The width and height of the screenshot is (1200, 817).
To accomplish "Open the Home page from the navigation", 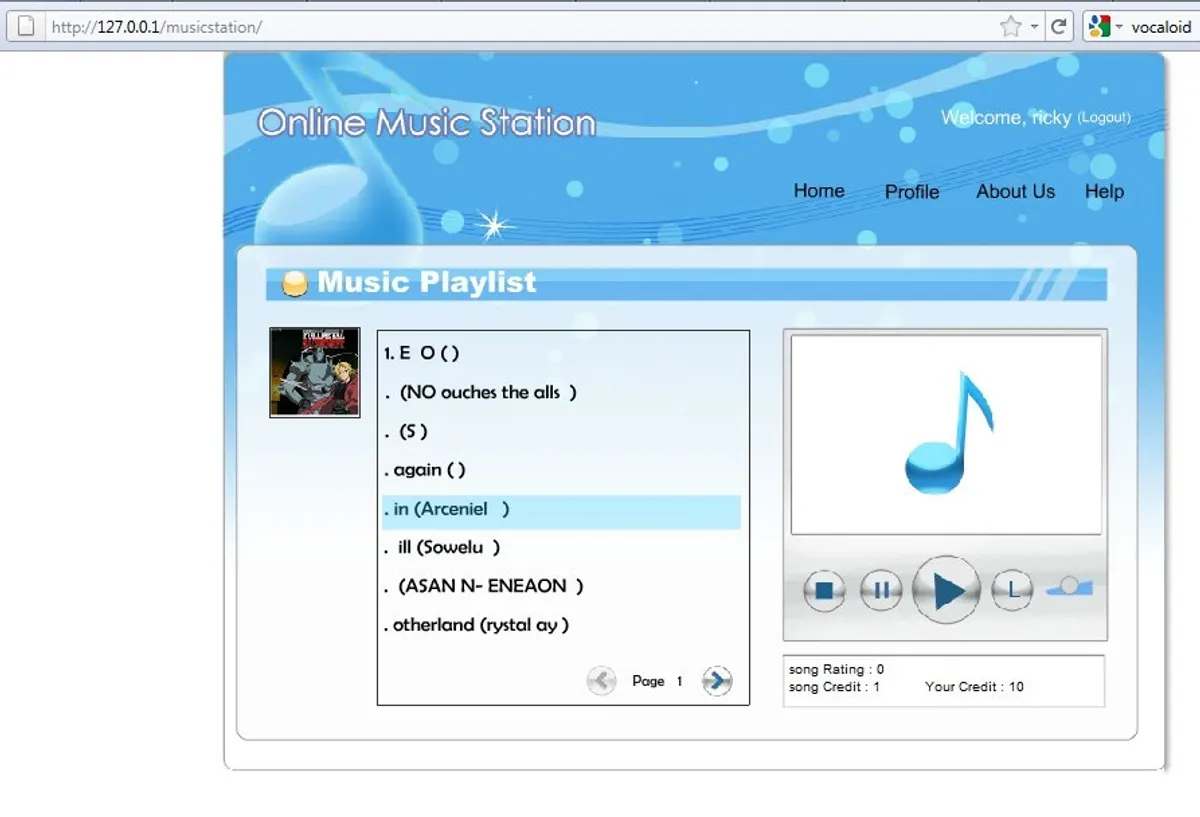I will click(819, 191).
